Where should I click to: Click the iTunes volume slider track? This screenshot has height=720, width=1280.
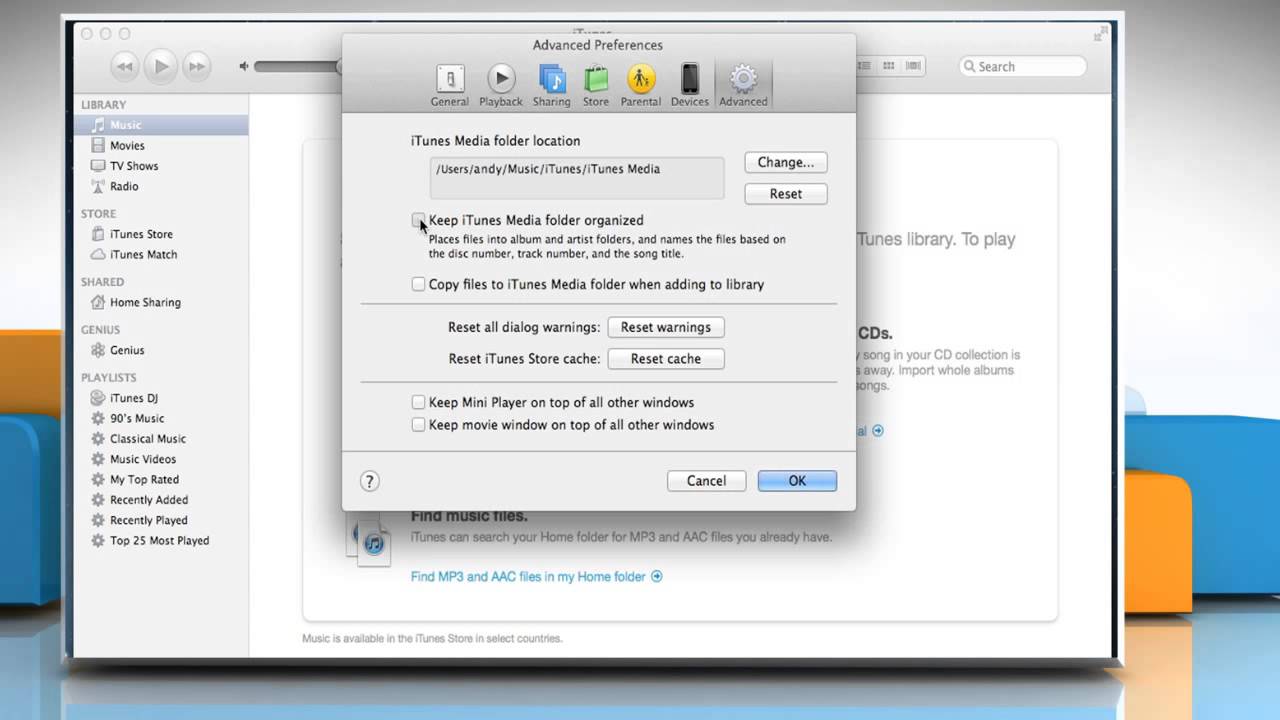(x=297, y=67)
